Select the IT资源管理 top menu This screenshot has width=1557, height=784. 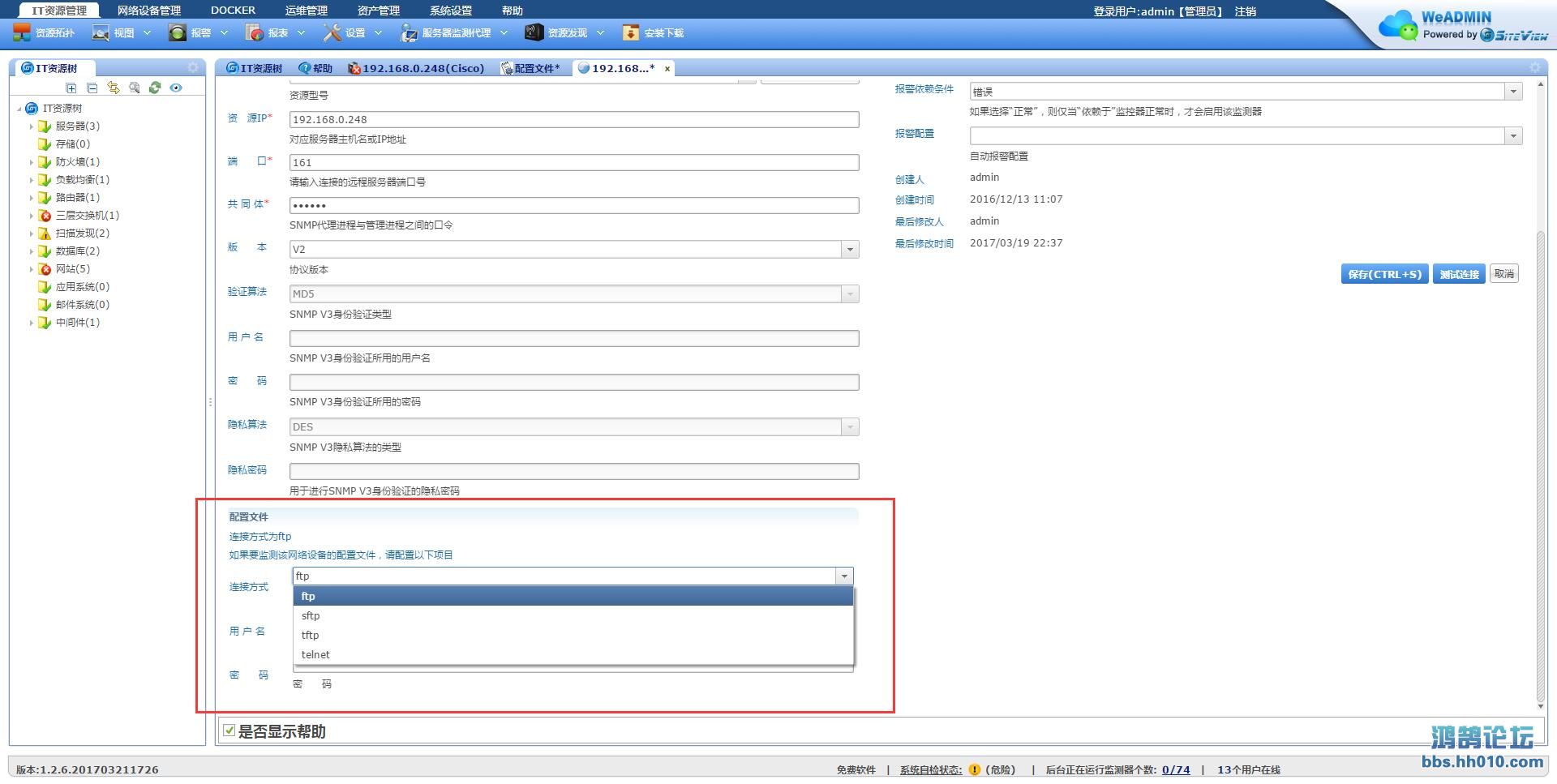coord(59,11)
